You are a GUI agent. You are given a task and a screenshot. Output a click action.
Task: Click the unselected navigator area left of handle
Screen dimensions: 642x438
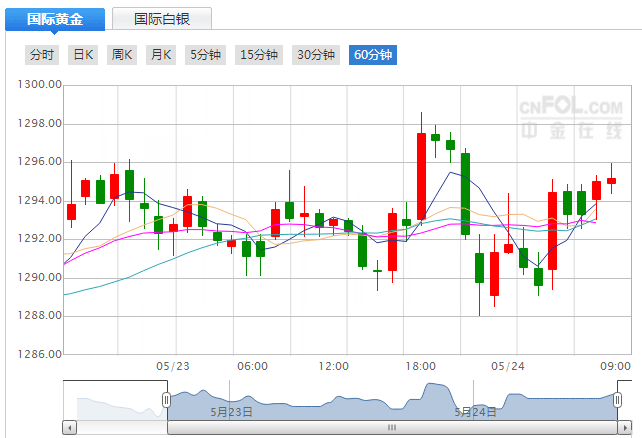tap(115, 402)
